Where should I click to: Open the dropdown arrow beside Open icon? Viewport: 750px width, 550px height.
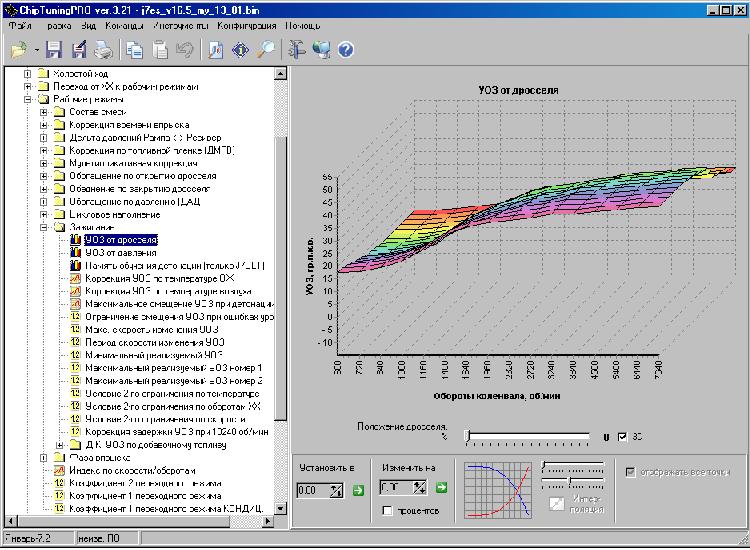pyautogui.click(x=37, y=49)
